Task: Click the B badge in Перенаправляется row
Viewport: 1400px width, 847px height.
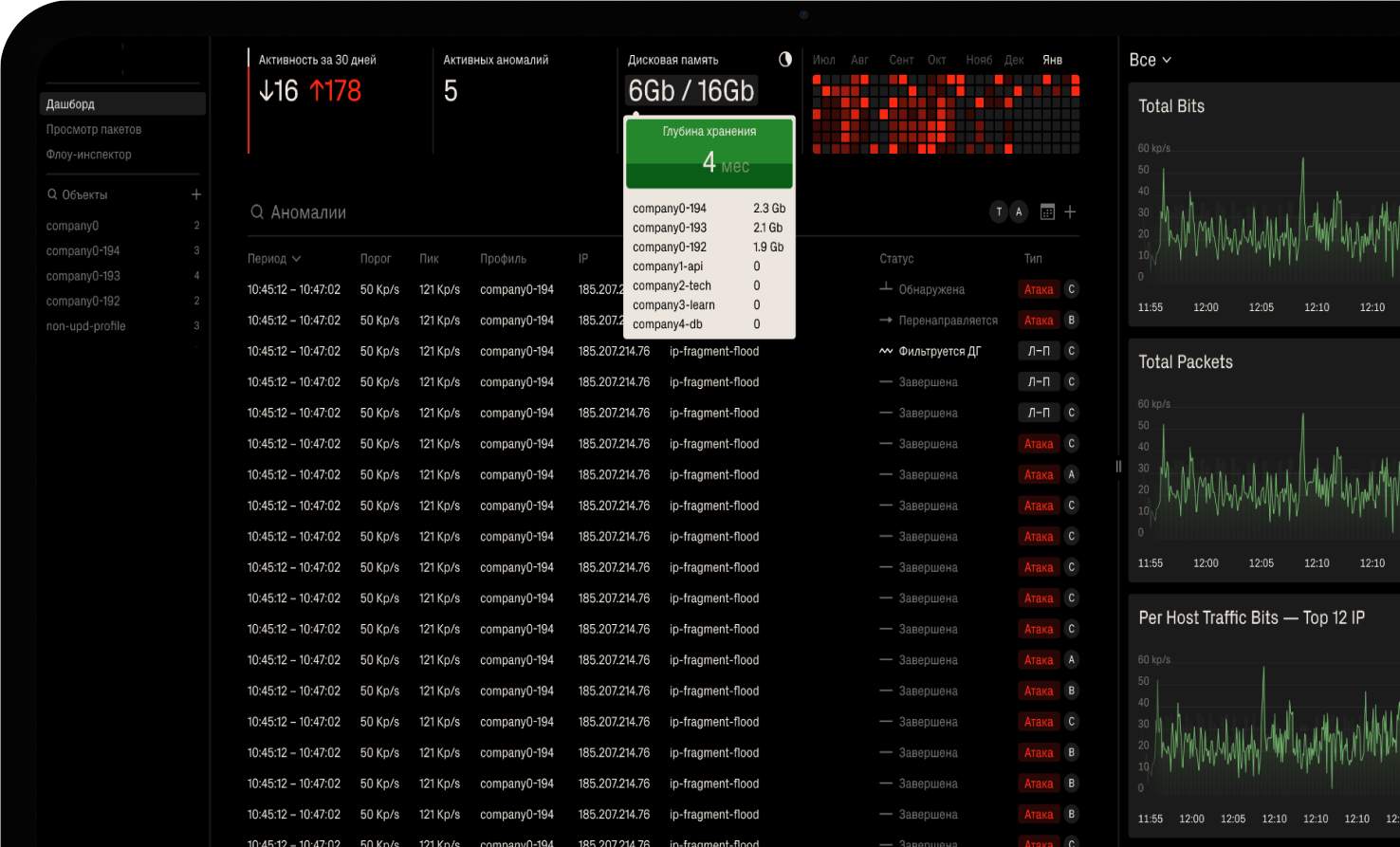Action: click(x=1072, y=321)
